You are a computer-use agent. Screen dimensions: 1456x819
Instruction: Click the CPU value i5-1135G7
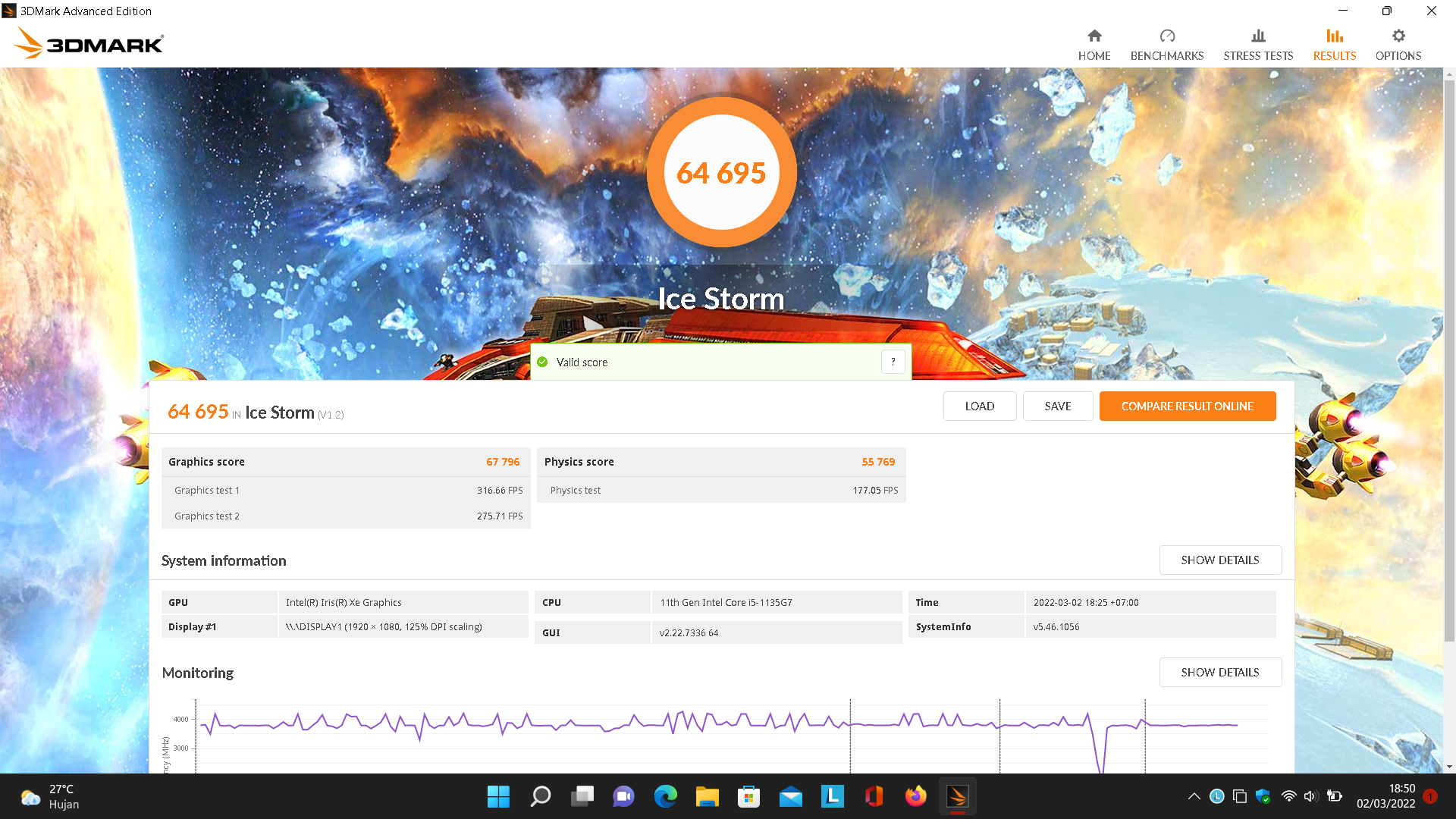point(726,603)
